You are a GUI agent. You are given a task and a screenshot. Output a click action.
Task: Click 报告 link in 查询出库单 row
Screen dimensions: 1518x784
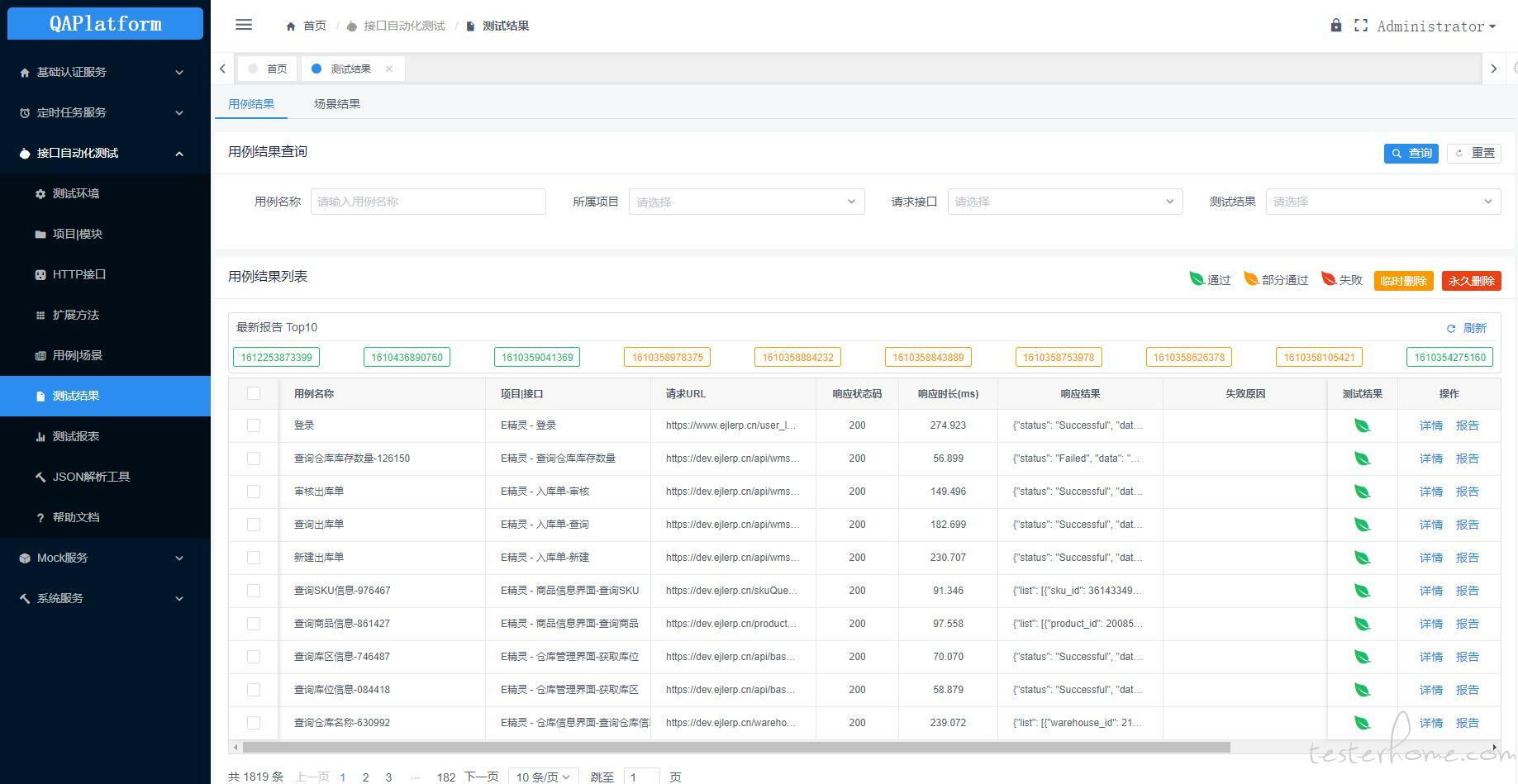tap(1468, 525)
